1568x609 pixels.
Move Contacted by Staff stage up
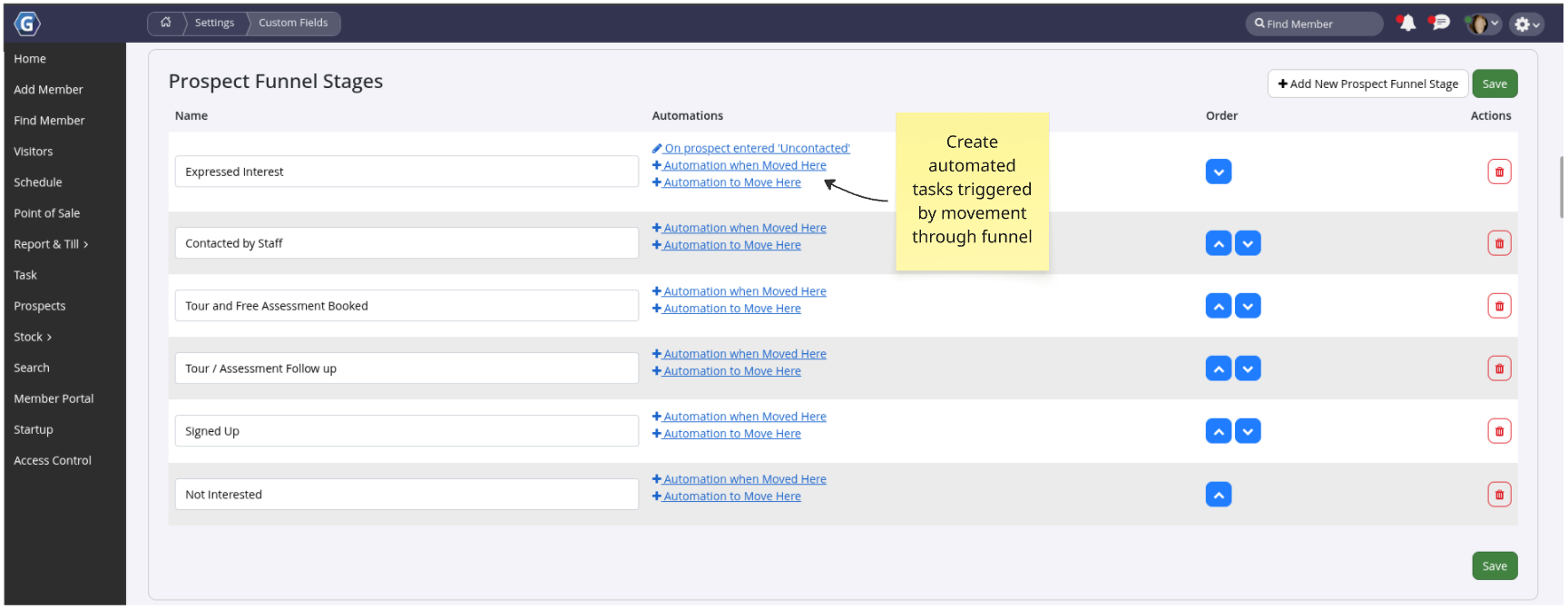1219,243
